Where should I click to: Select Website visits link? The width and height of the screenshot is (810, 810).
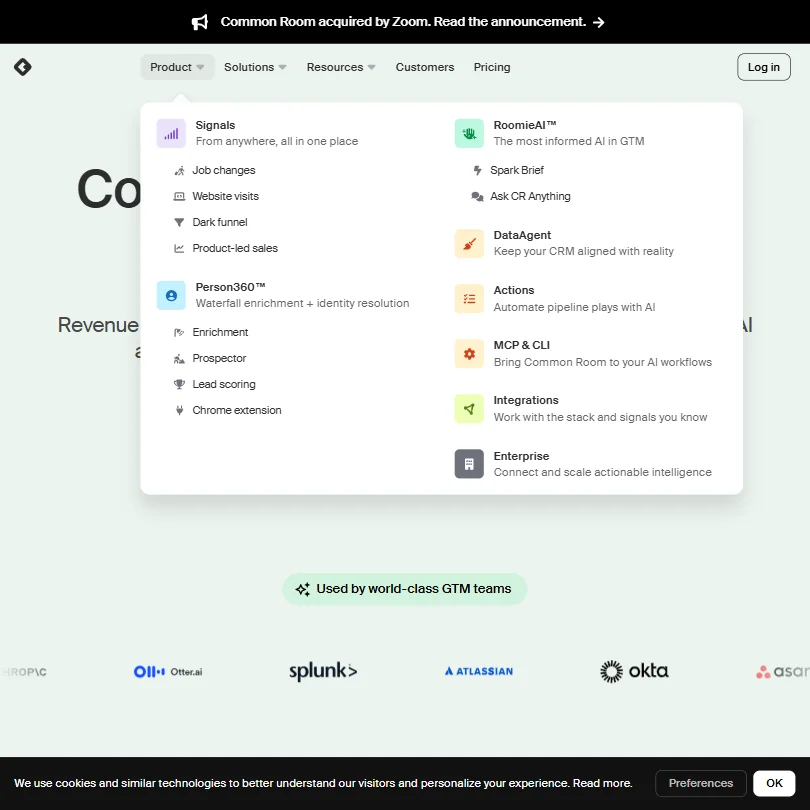[x=226, y=196]
